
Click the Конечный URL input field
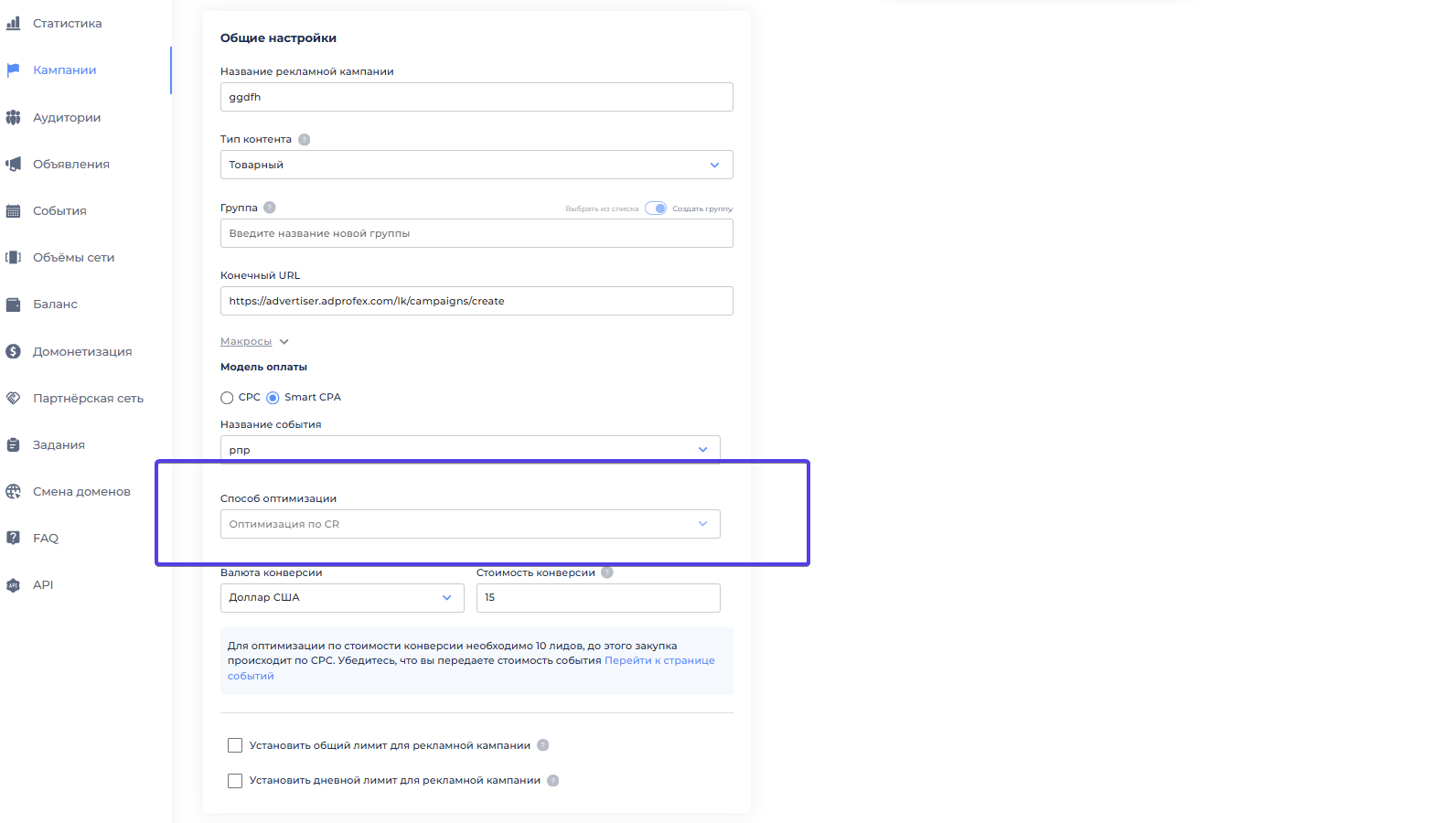pos(476,301)
